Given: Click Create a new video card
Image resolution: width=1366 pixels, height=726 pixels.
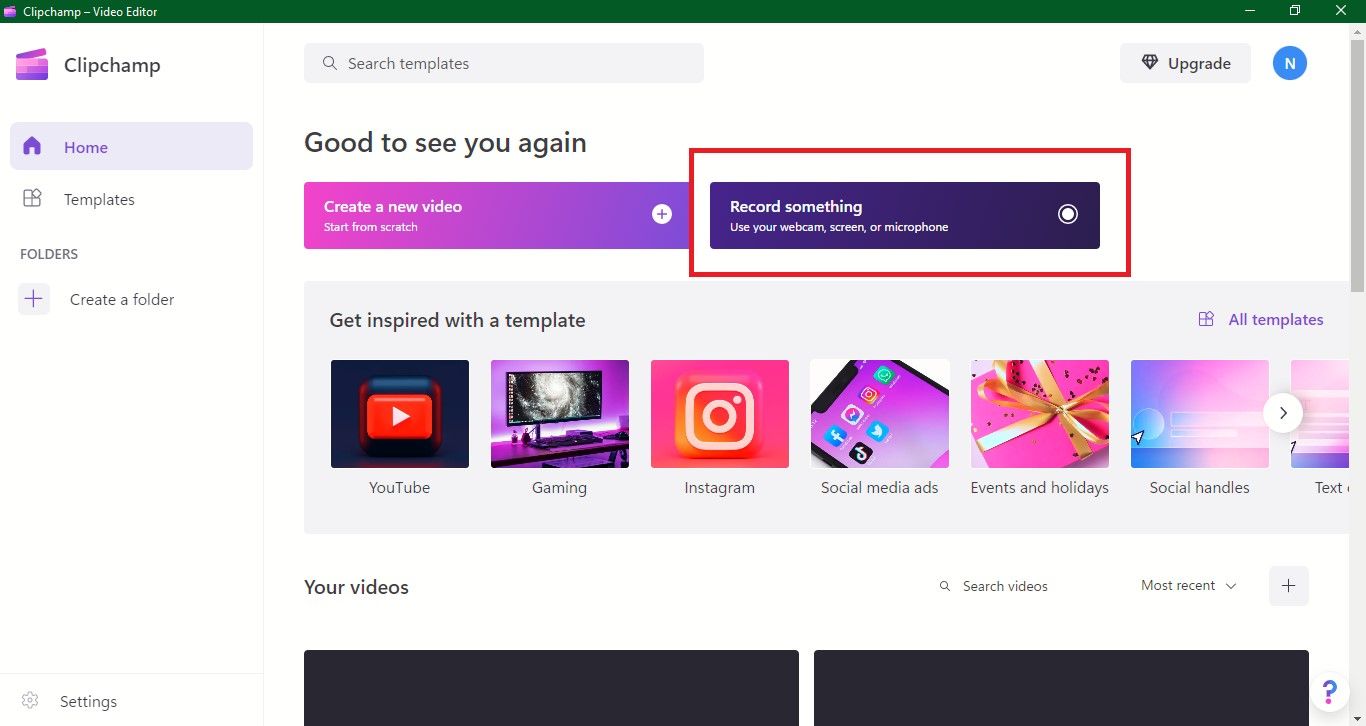Looking at the screenshot, I should point(497,215).
